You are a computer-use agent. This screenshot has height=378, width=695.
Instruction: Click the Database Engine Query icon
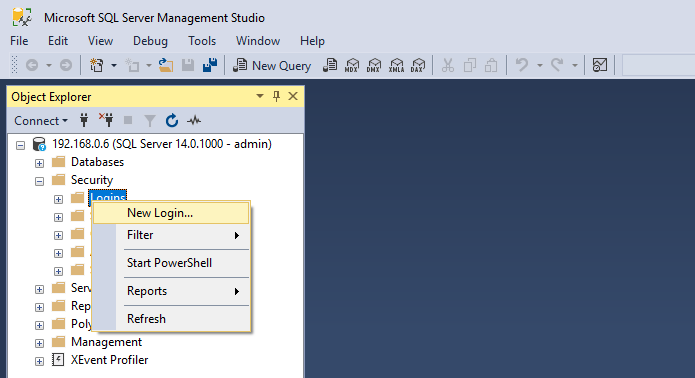point(330,66)
